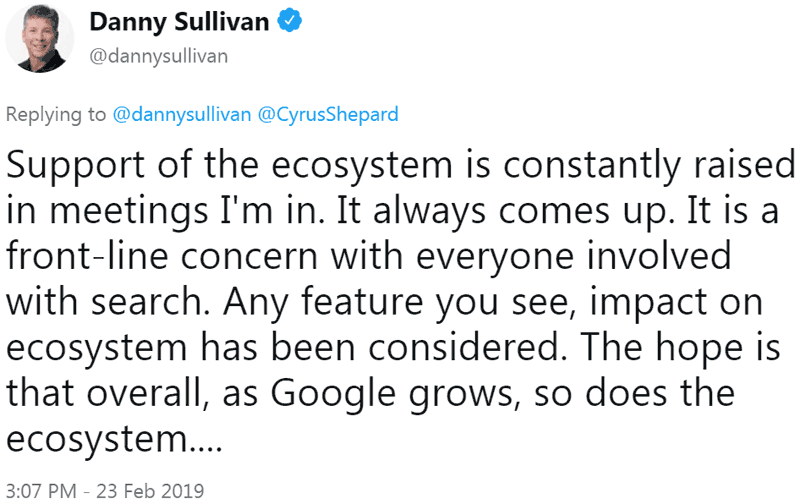Click the @dannysullivan handle under the name

[159, 55]
